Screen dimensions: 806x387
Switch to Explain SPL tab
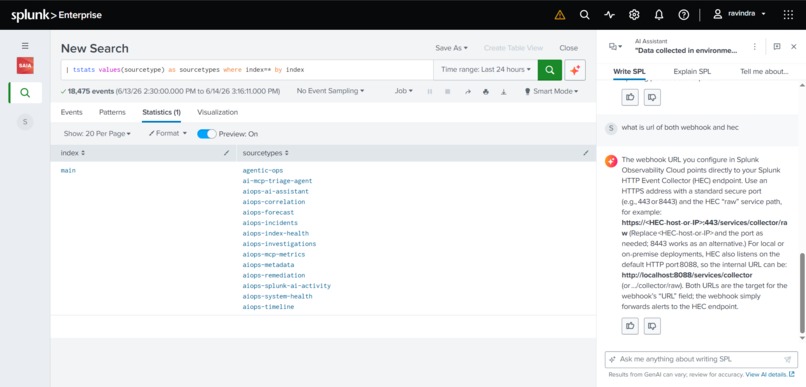(x=692, y=71)
